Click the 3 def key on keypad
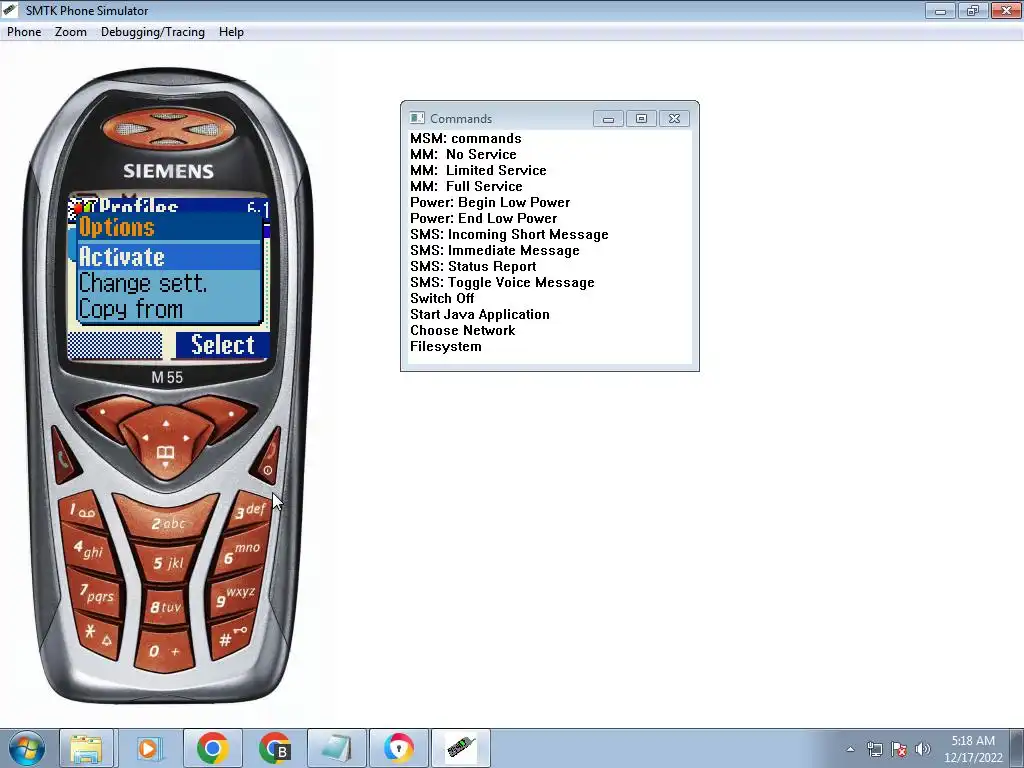Image resolution: width=1024 pixels, height=768 pixels. tap(251, 510)
